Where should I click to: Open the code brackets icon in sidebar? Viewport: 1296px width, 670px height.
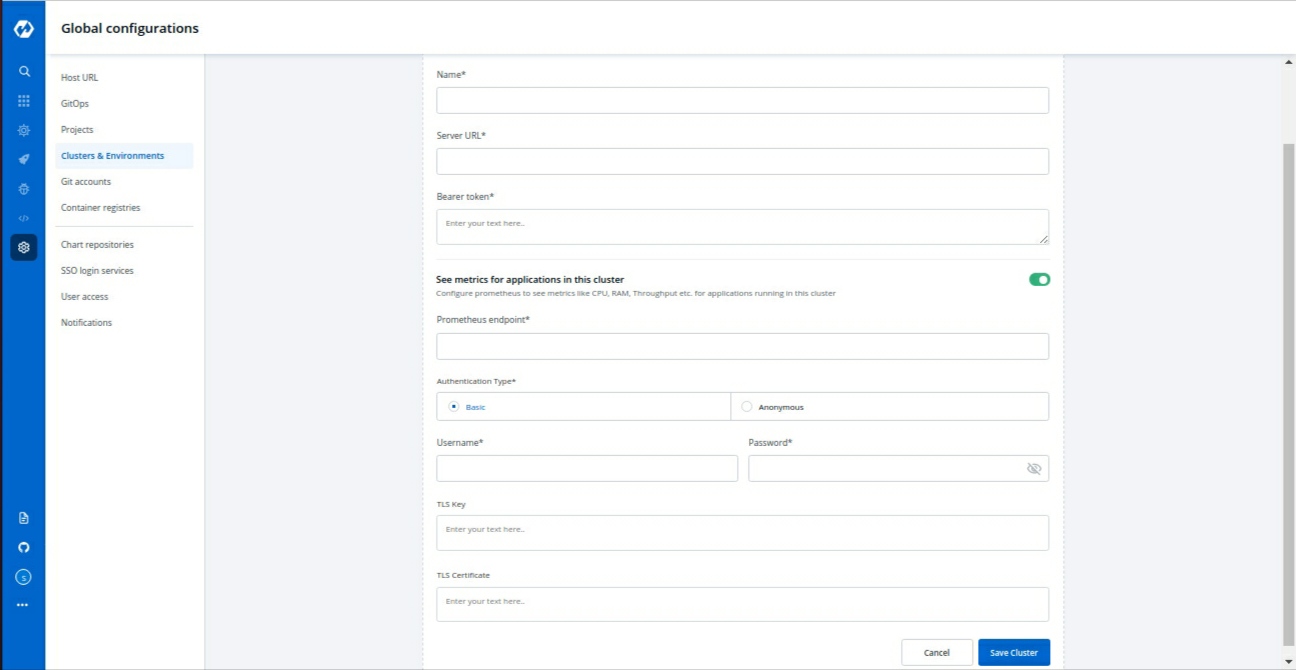pos(24,218)
